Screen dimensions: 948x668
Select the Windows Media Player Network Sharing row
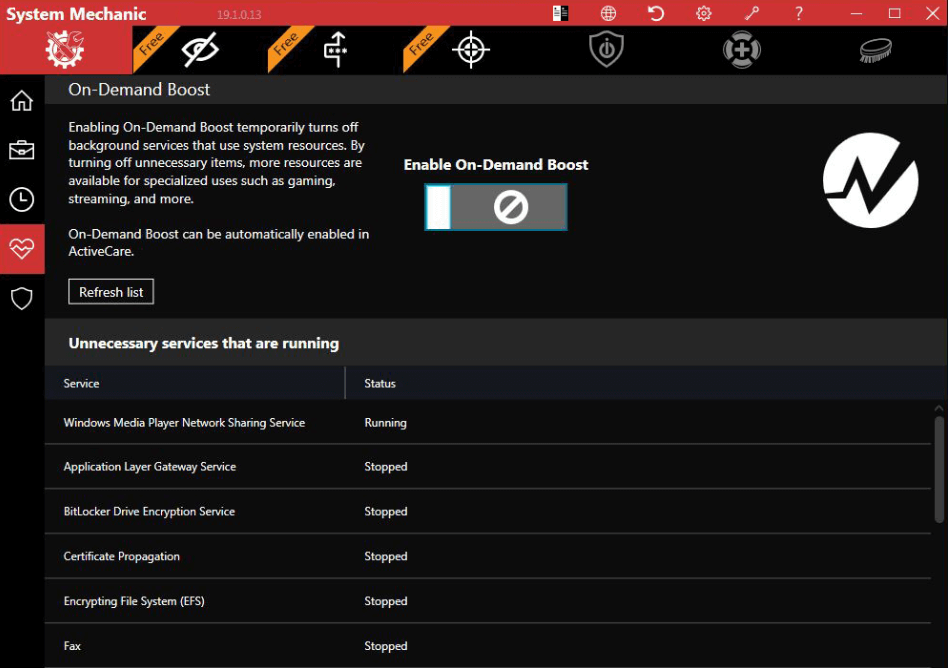click(184, 423)
